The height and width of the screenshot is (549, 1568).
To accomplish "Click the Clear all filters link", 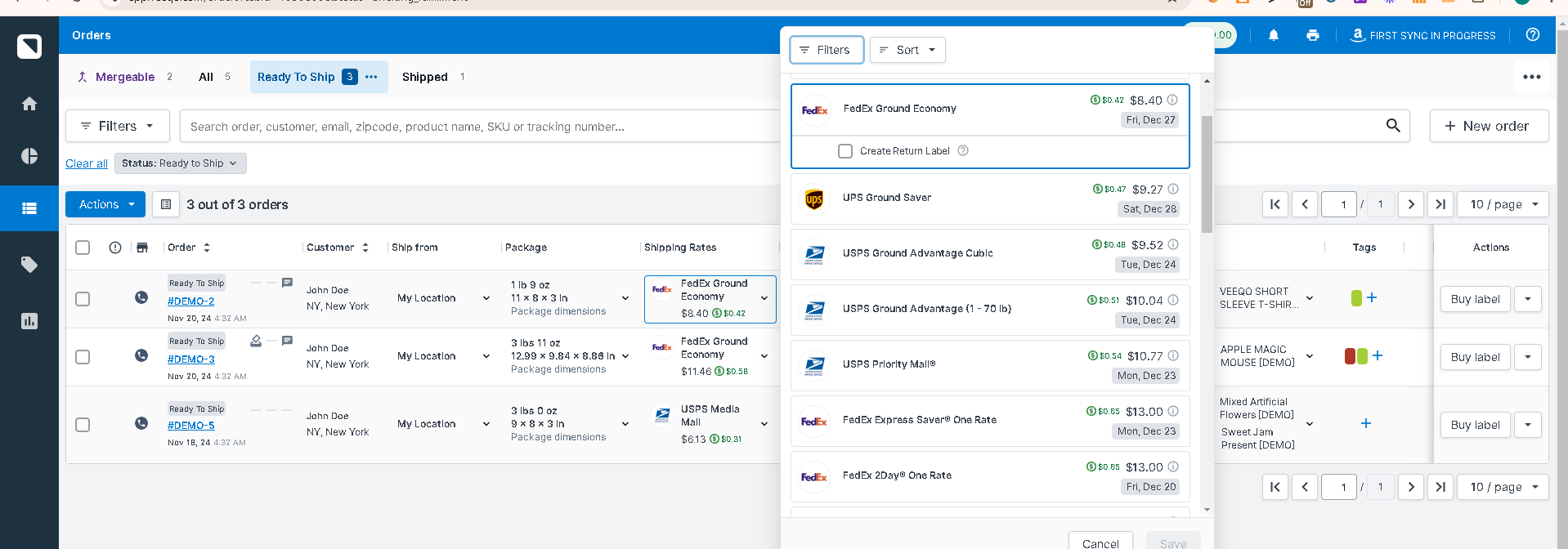I will tap(87, 163).
